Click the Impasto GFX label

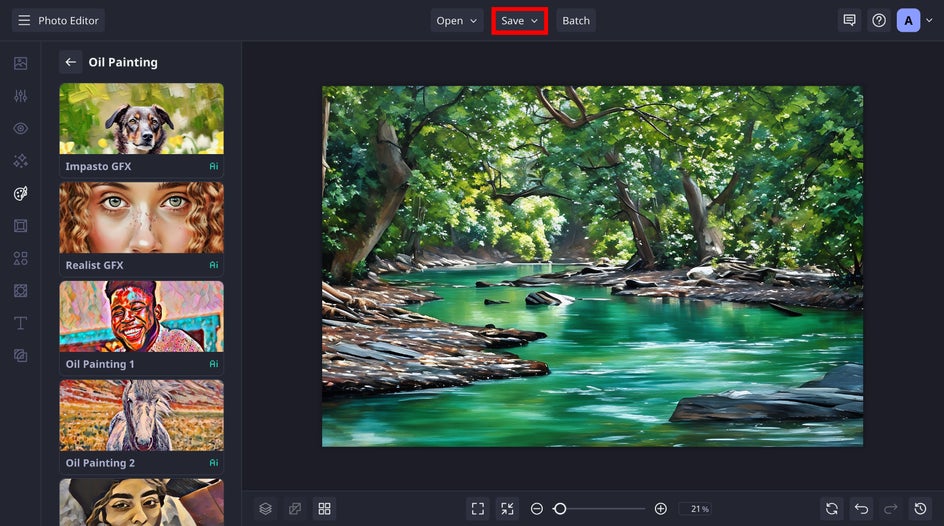pyautogui.click(x=98, y=166)
